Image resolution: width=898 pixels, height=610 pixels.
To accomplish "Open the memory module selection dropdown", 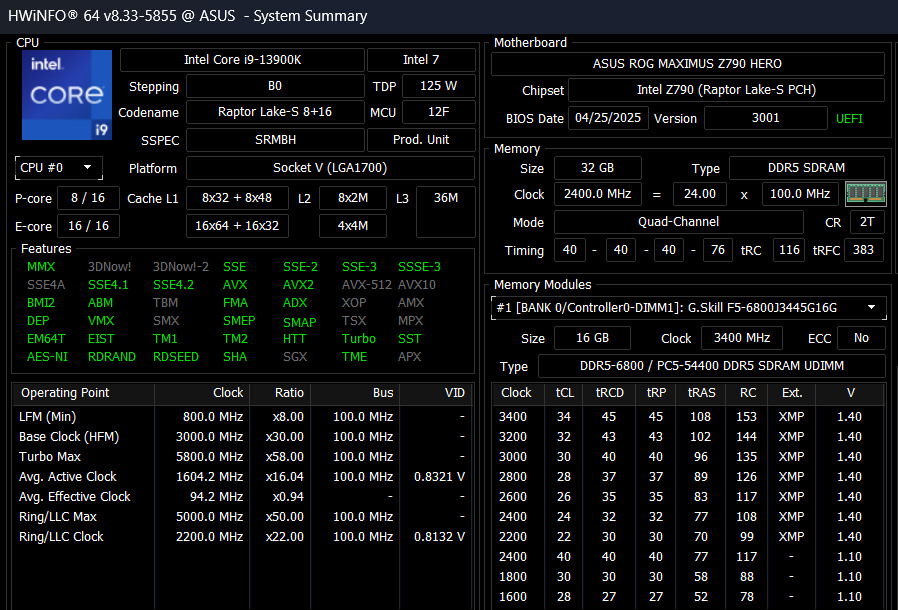I will tap(688, 308).
